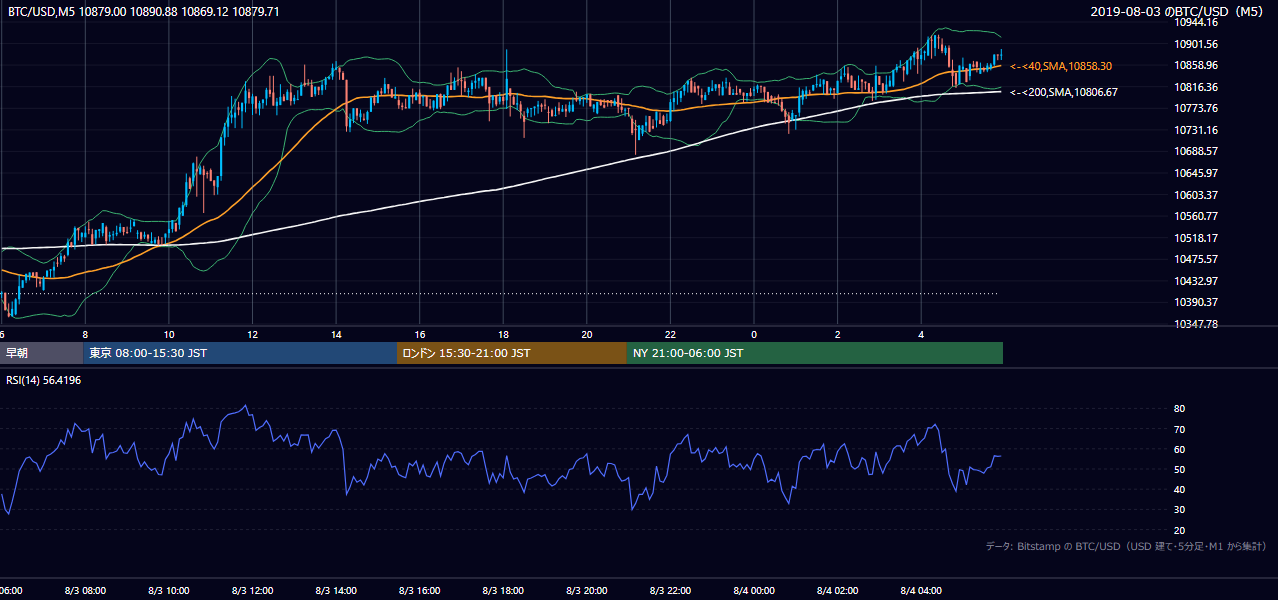Click price axis value 10347.78
The image size is (1278, 600).
(1196, 324)
